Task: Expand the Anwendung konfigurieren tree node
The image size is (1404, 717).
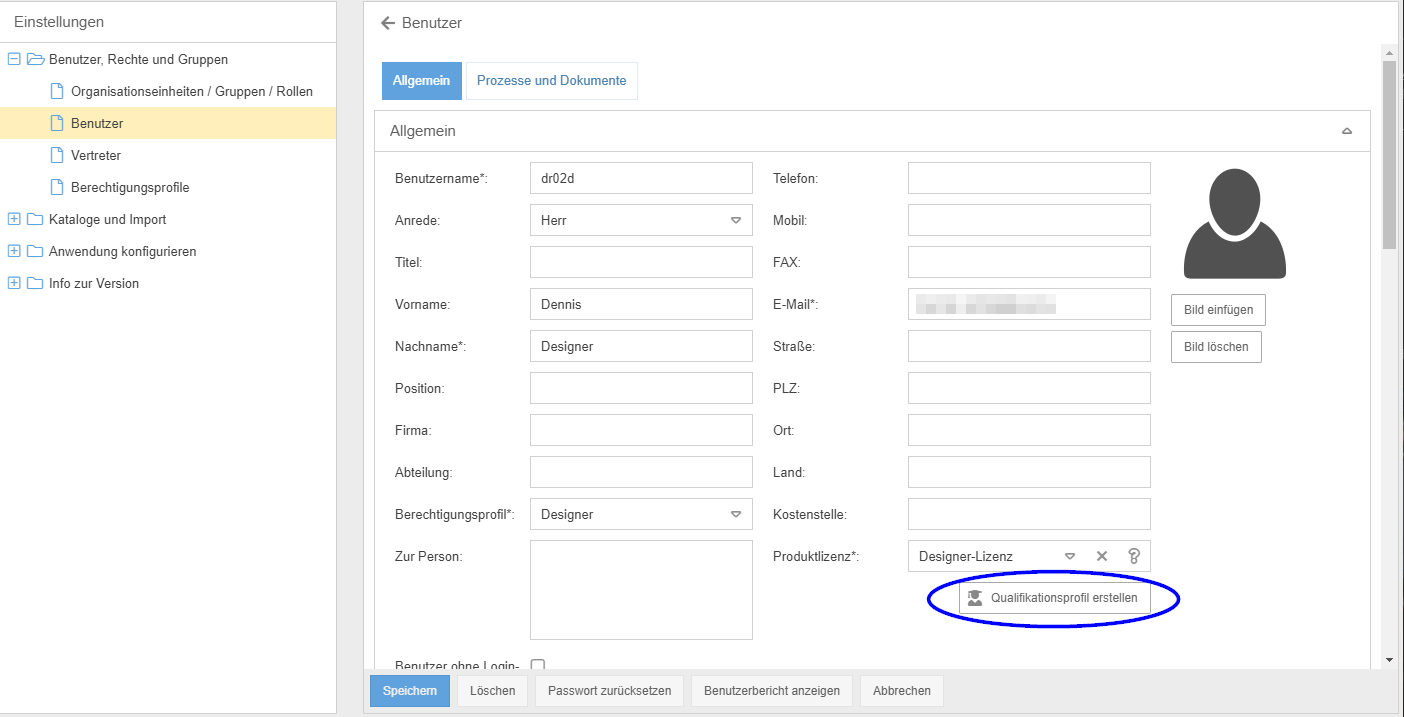Action: pos(14,251)
